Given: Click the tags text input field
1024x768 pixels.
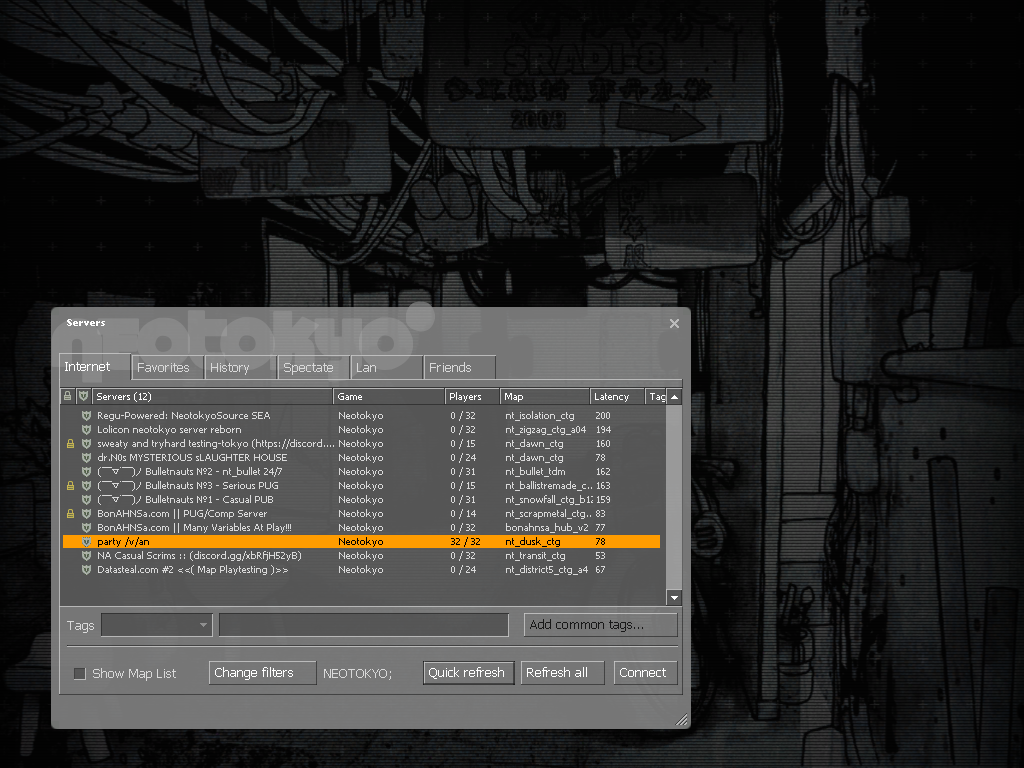Looking at the screenshot, I should click(x=364, y=625).
